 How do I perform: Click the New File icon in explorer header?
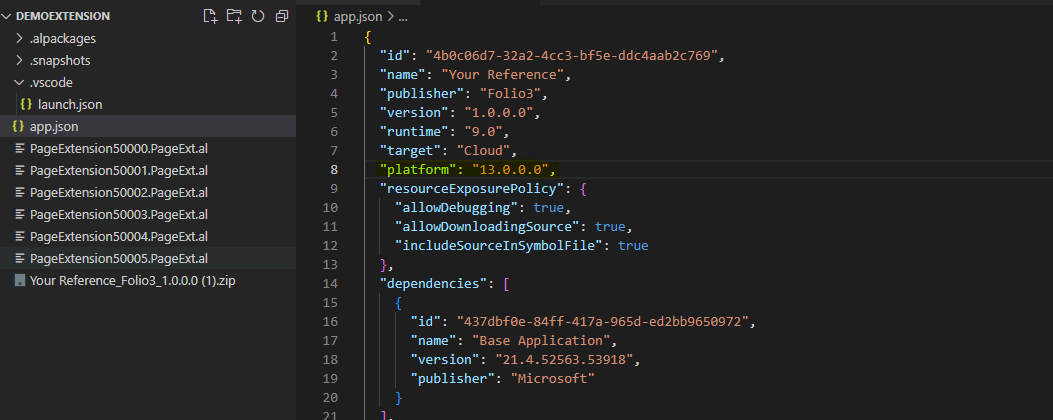[x=211, y=16]
